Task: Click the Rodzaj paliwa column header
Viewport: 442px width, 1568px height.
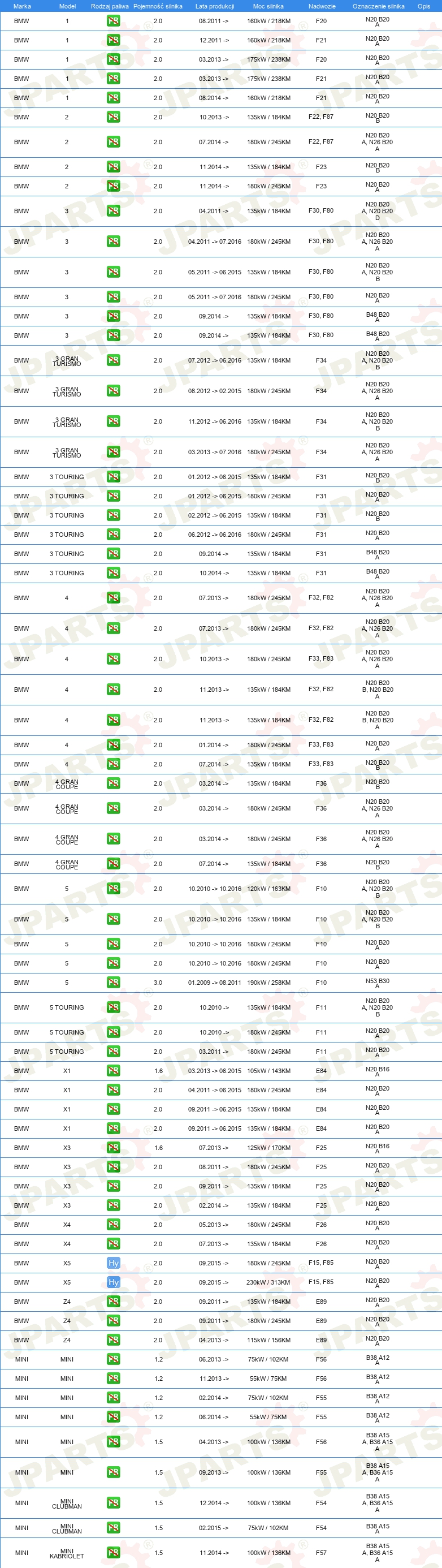Action: tap(110, 6)
